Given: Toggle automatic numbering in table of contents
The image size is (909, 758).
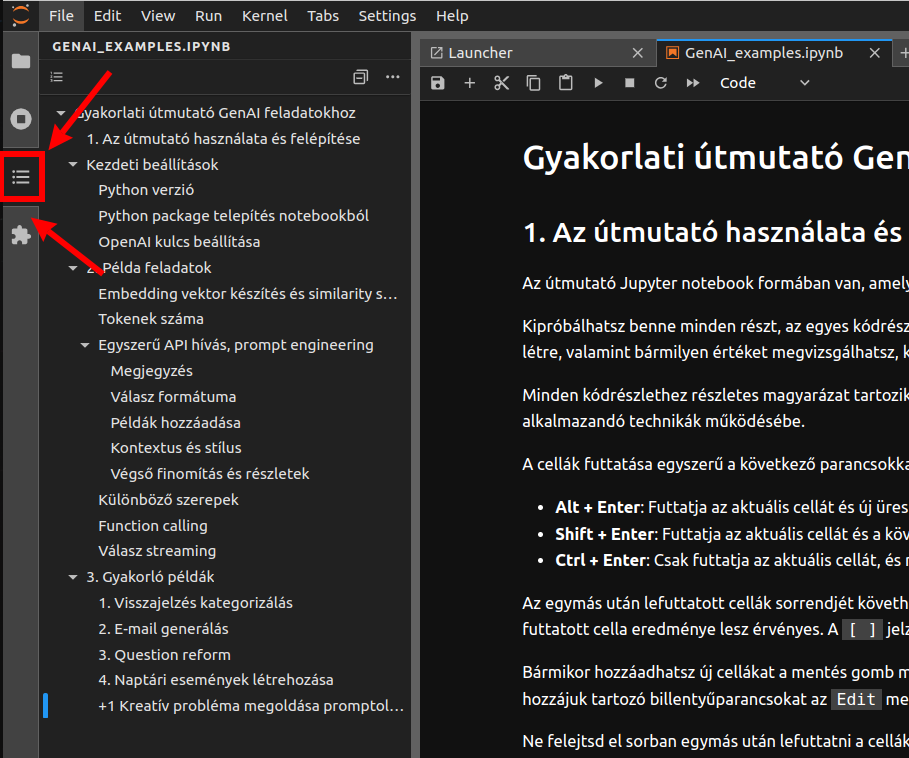Looking at the screenshot, I should 57,77.
